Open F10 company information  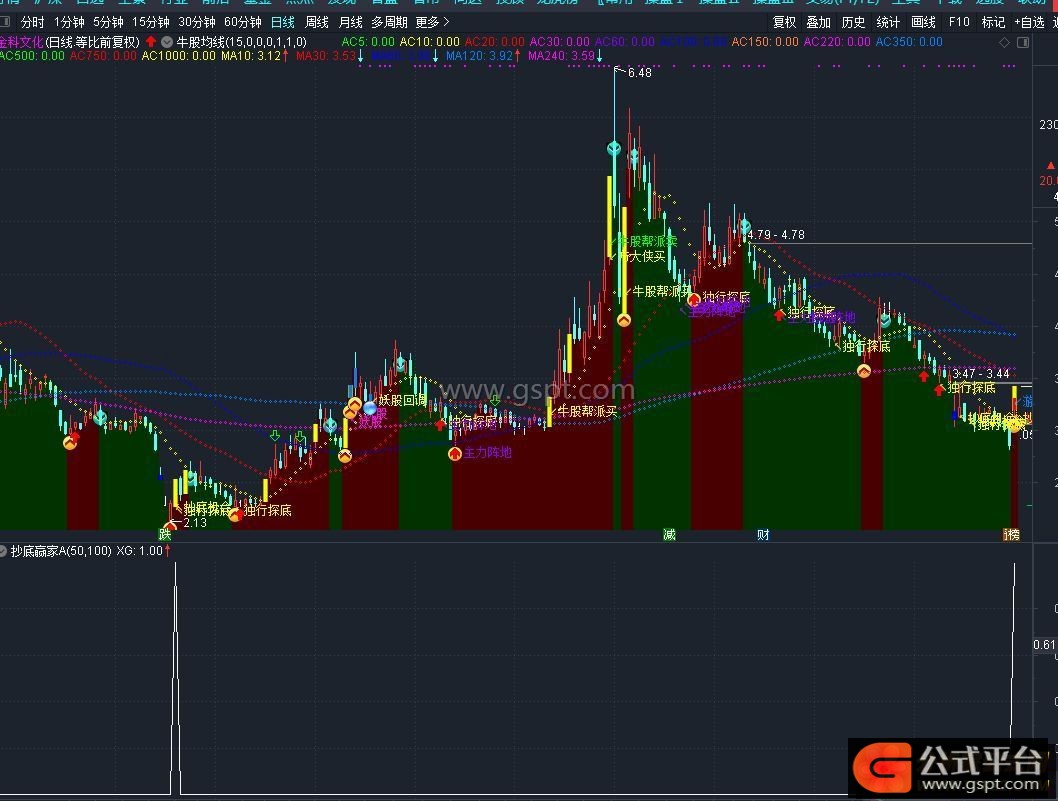[x=959, y=22]
